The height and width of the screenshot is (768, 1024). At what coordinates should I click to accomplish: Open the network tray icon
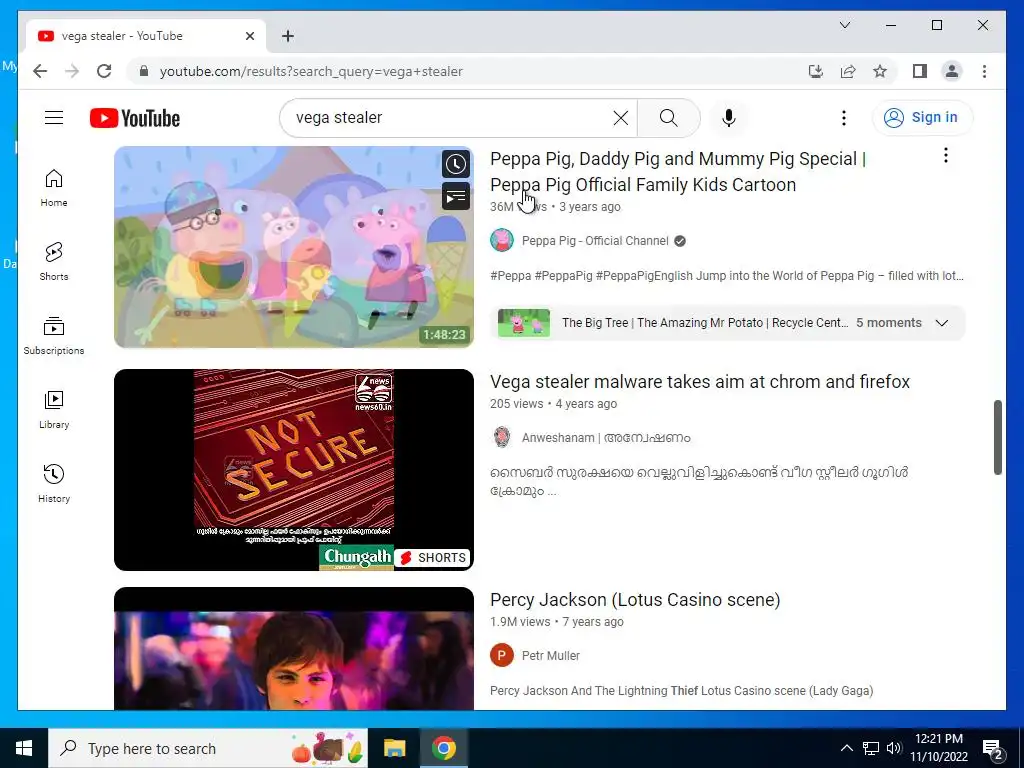871,748
